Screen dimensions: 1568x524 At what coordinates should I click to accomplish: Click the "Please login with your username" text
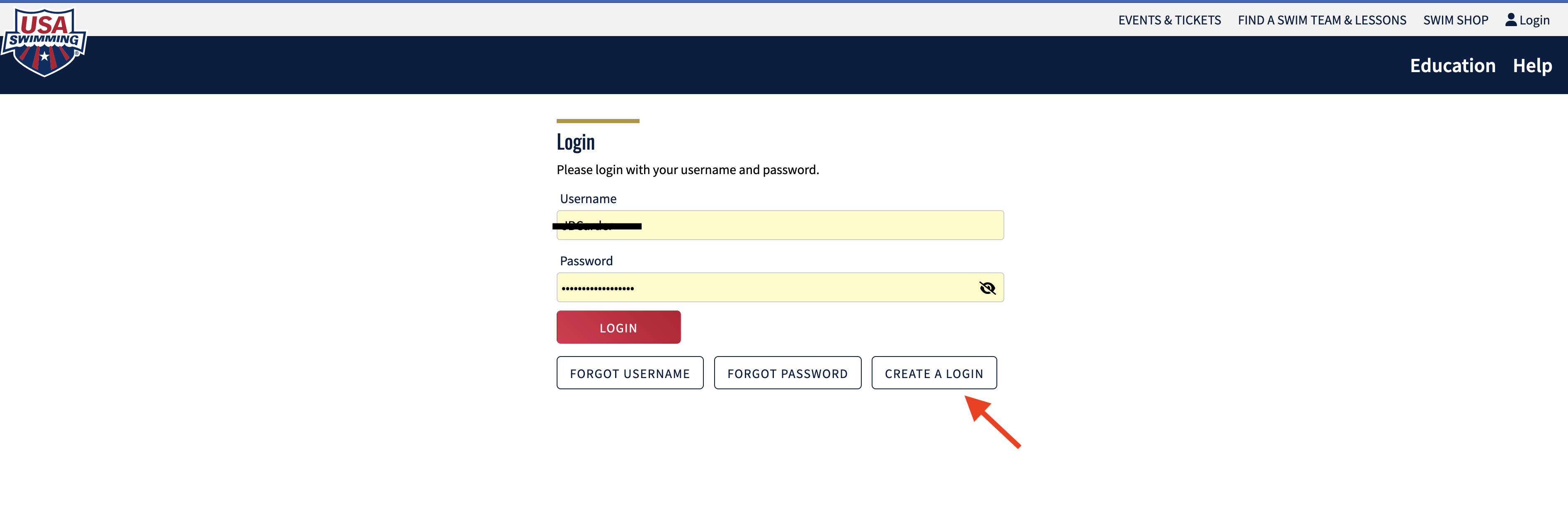pyautogui.click(x=687, y=170)
